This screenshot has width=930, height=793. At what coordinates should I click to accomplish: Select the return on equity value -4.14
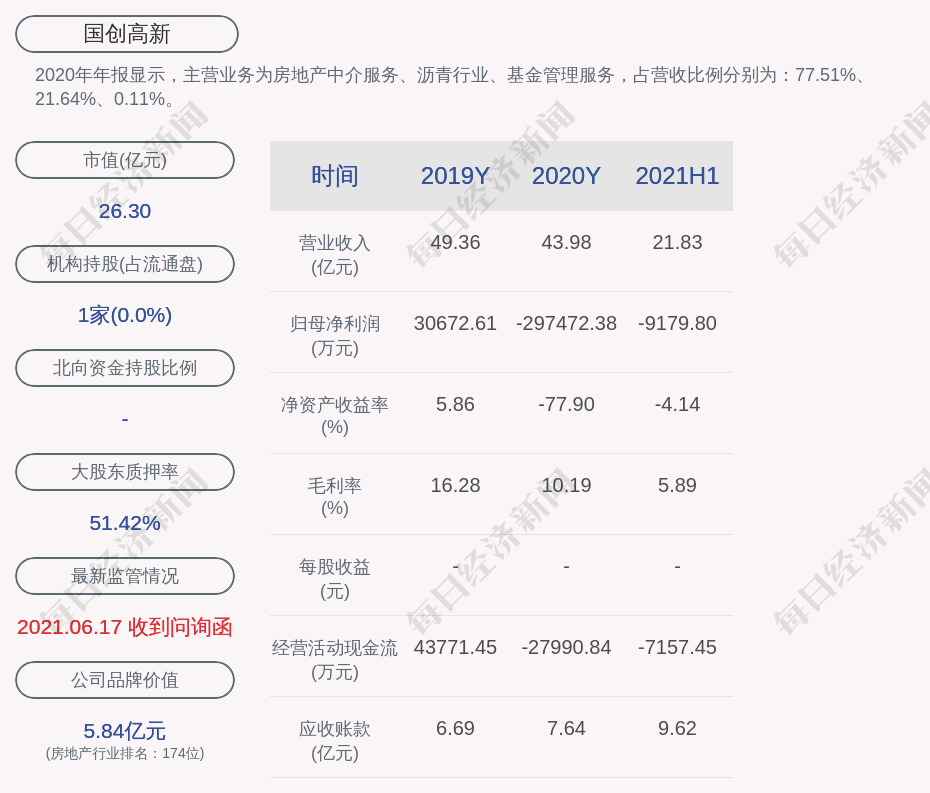click(x=677, y=405)
